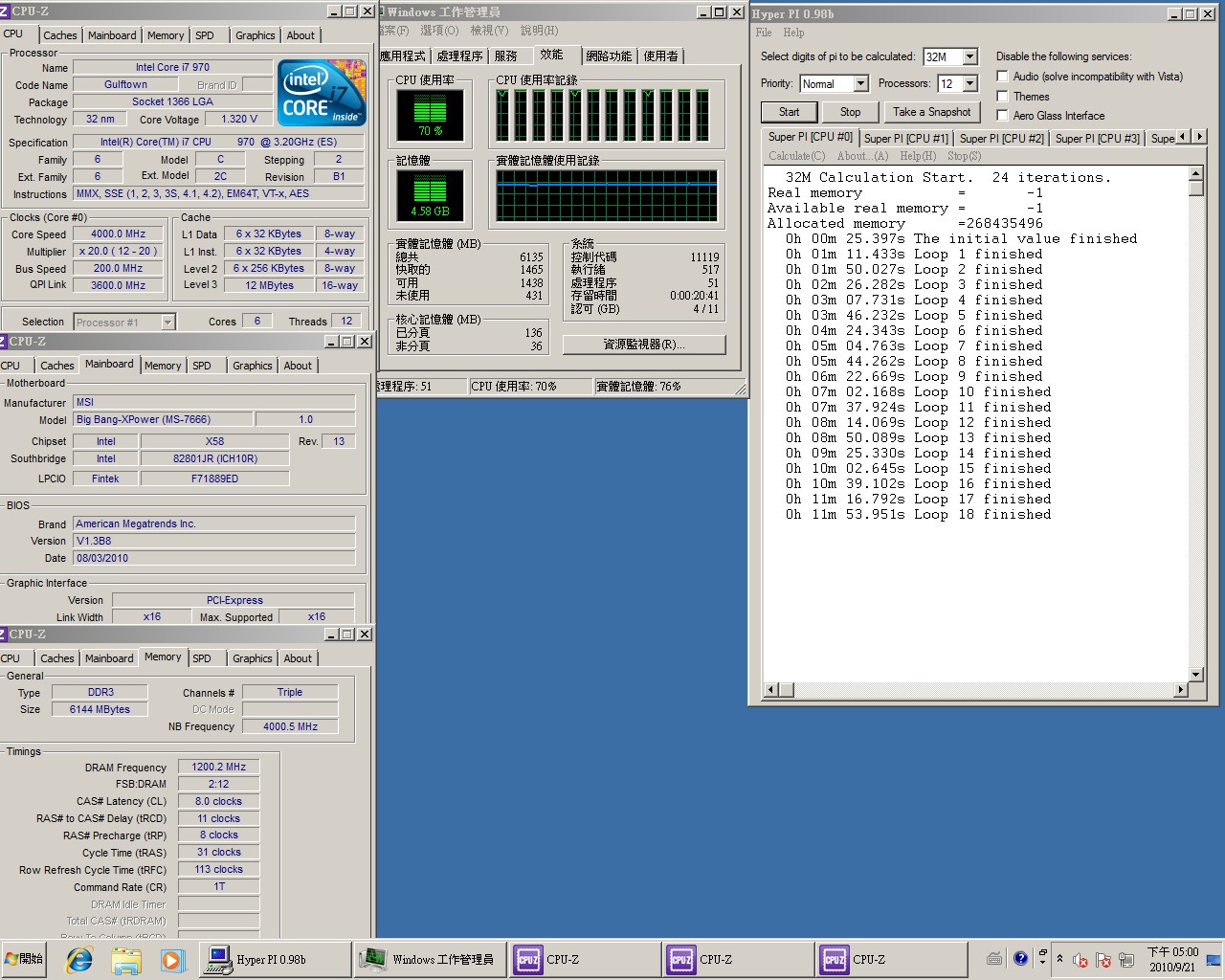Screen dimensions: 1225x980
Task: Click the Hyper PI log vertical scrollbar down arrow
Action: coord(1195,675)
